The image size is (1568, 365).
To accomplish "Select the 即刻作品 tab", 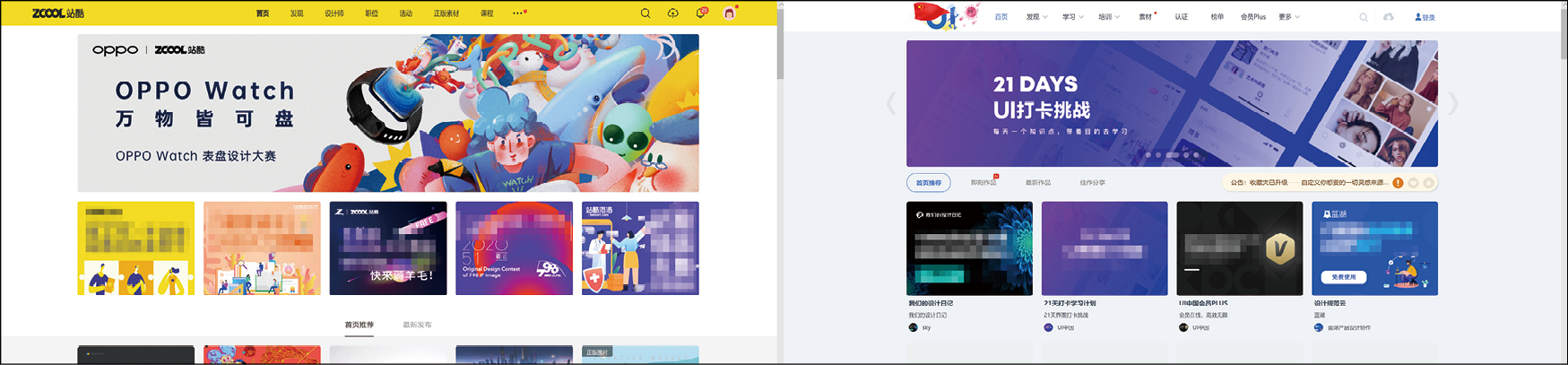I will coord(983,183).
